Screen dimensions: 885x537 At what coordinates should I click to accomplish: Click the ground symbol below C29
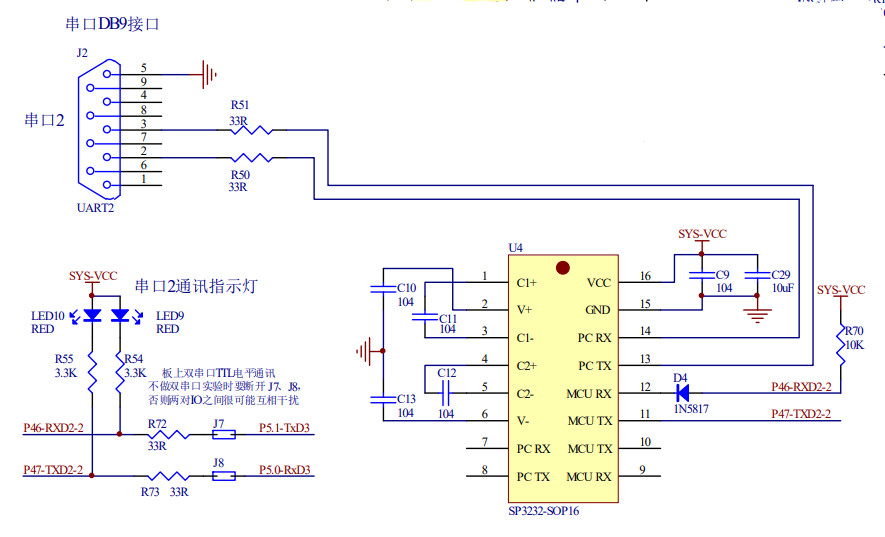pyautogui.click(x=757, y=315)
